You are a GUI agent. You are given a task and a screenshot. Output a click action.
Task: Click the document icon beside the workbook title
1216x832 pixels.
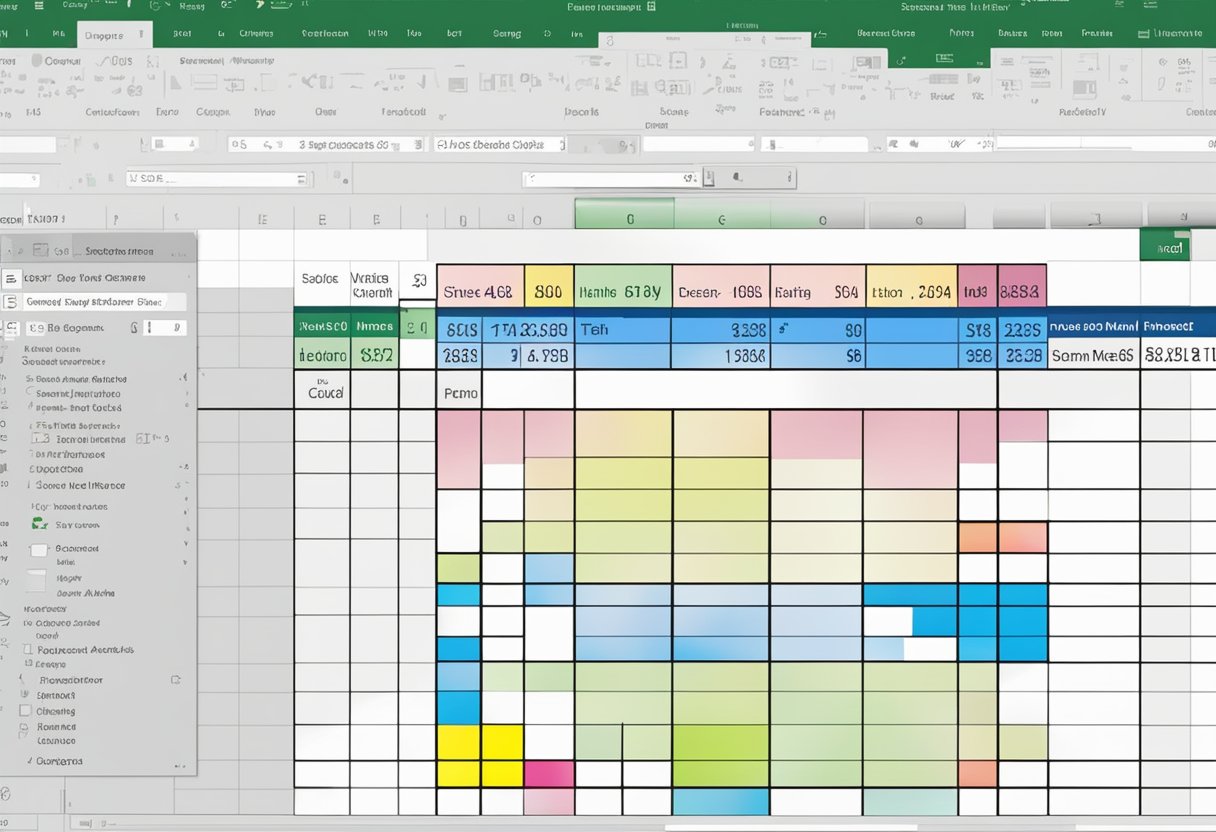click(651, 6)
